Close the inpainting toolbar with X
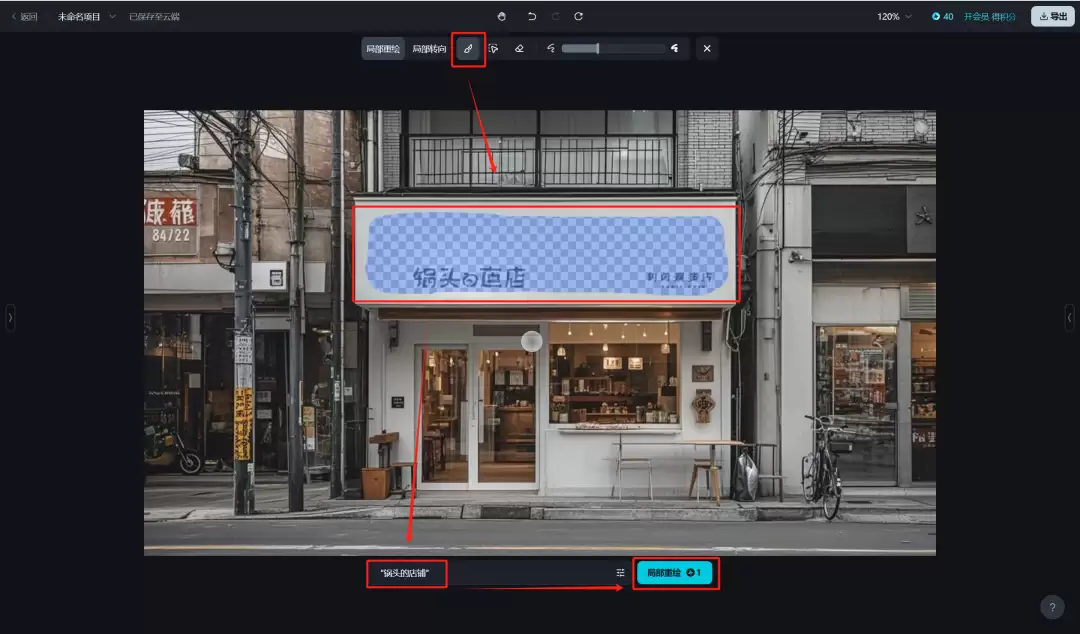The width and height of the screenshot is (1080, 634). pyautogui.click(x=707, y=49)
